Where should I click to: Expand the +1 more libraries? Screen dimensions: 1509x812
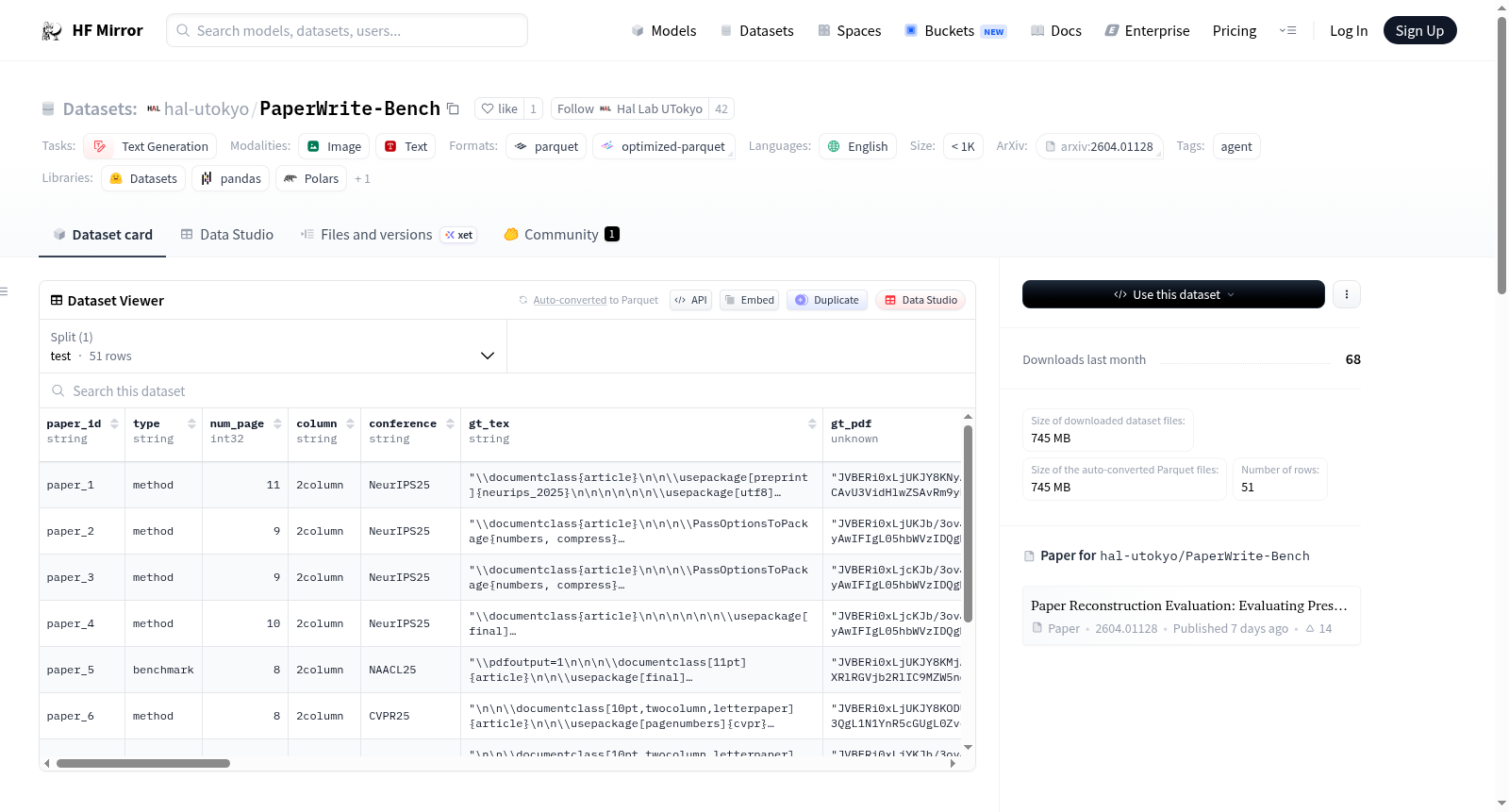coord(362,178)
